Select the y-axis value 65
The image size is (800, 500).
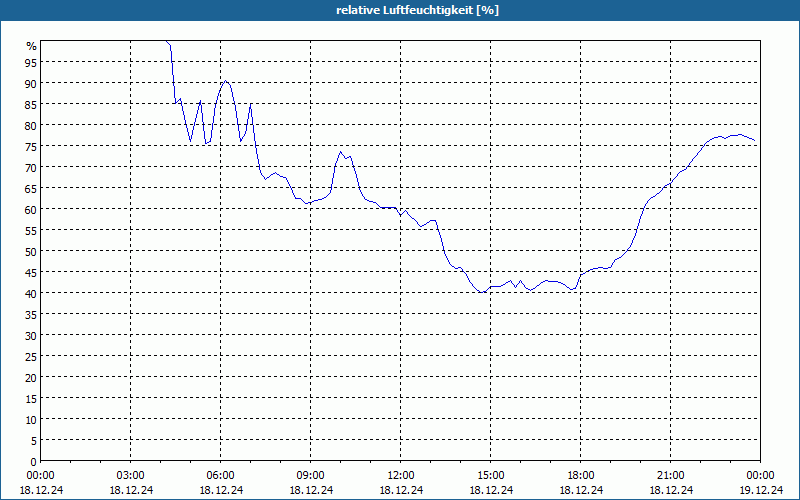[x=31, y=188]
